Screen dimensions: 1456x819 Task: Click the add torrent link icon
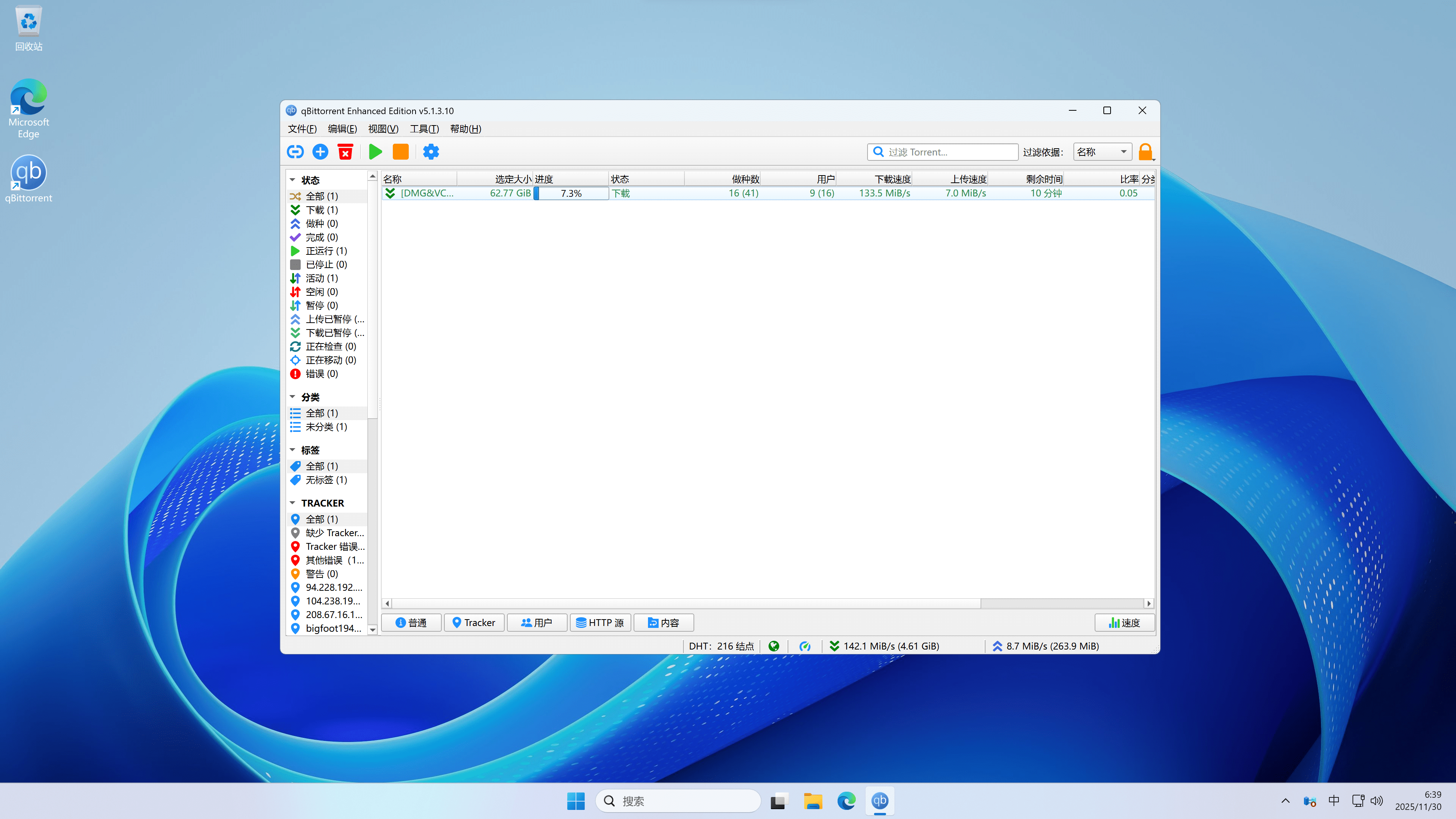pyautogui.click(x=295, y=152)
